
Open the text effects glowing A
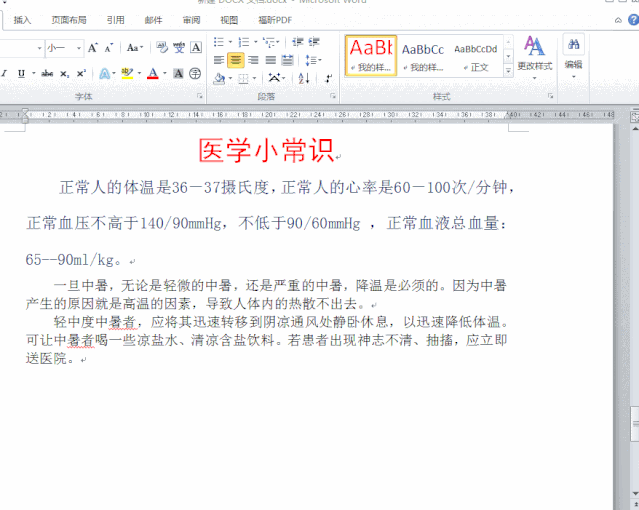(104, 73)
